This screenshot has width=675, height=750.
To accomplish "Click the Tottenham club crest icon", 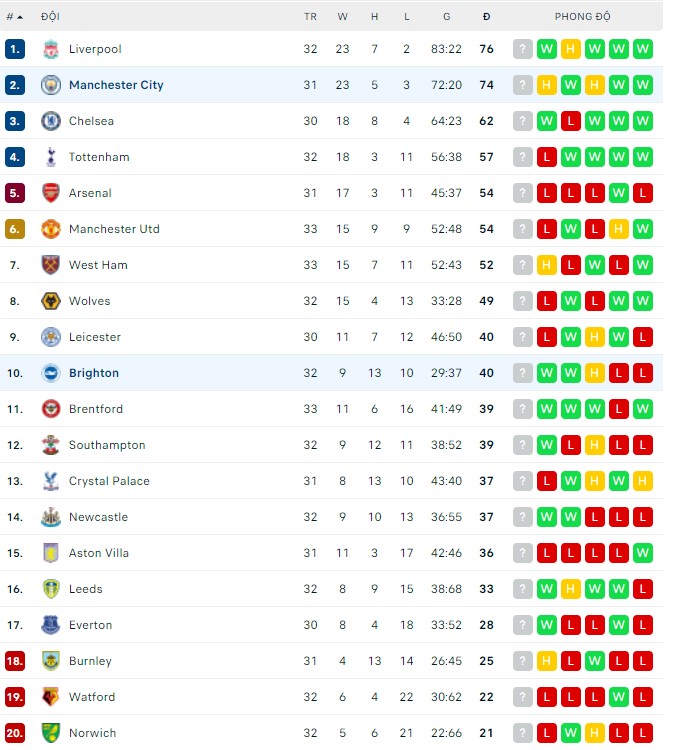I will tap(50, 157).
